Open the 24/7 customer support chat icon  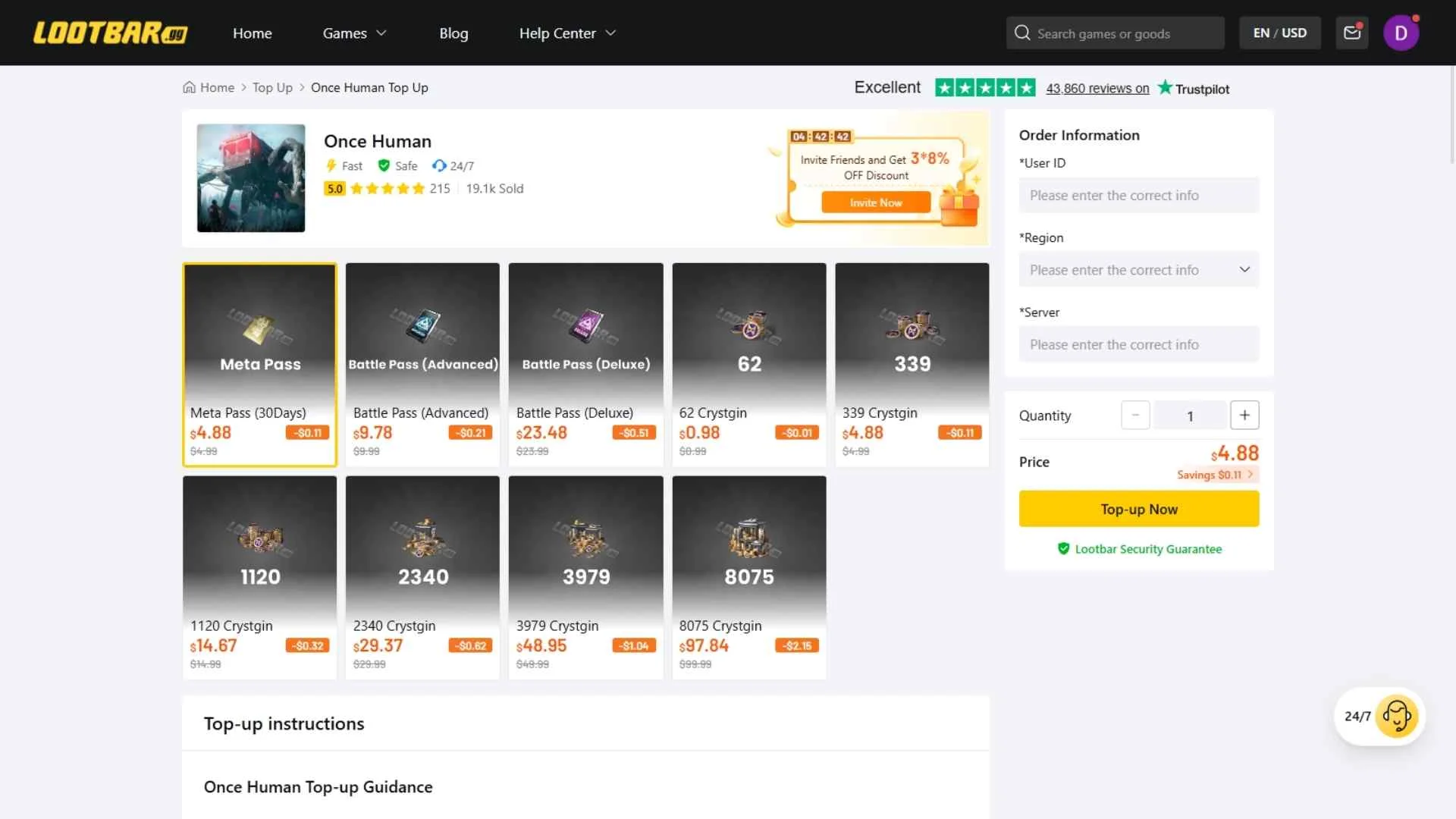(x=1396, y=716)
